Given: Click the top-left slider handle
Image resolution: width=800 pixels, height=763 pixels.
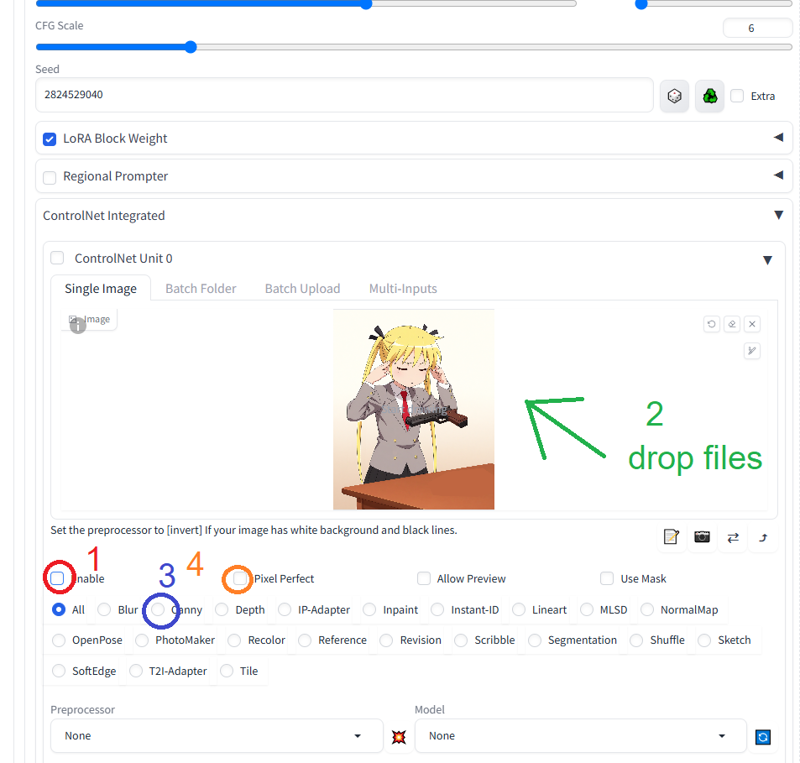Looking at the screenshot, I should tap(366, 4).
